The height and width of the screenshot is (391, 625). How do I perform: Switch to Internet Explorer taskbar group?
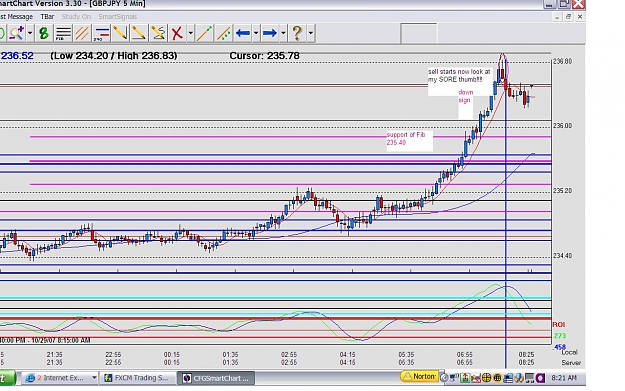pos(56,378)
